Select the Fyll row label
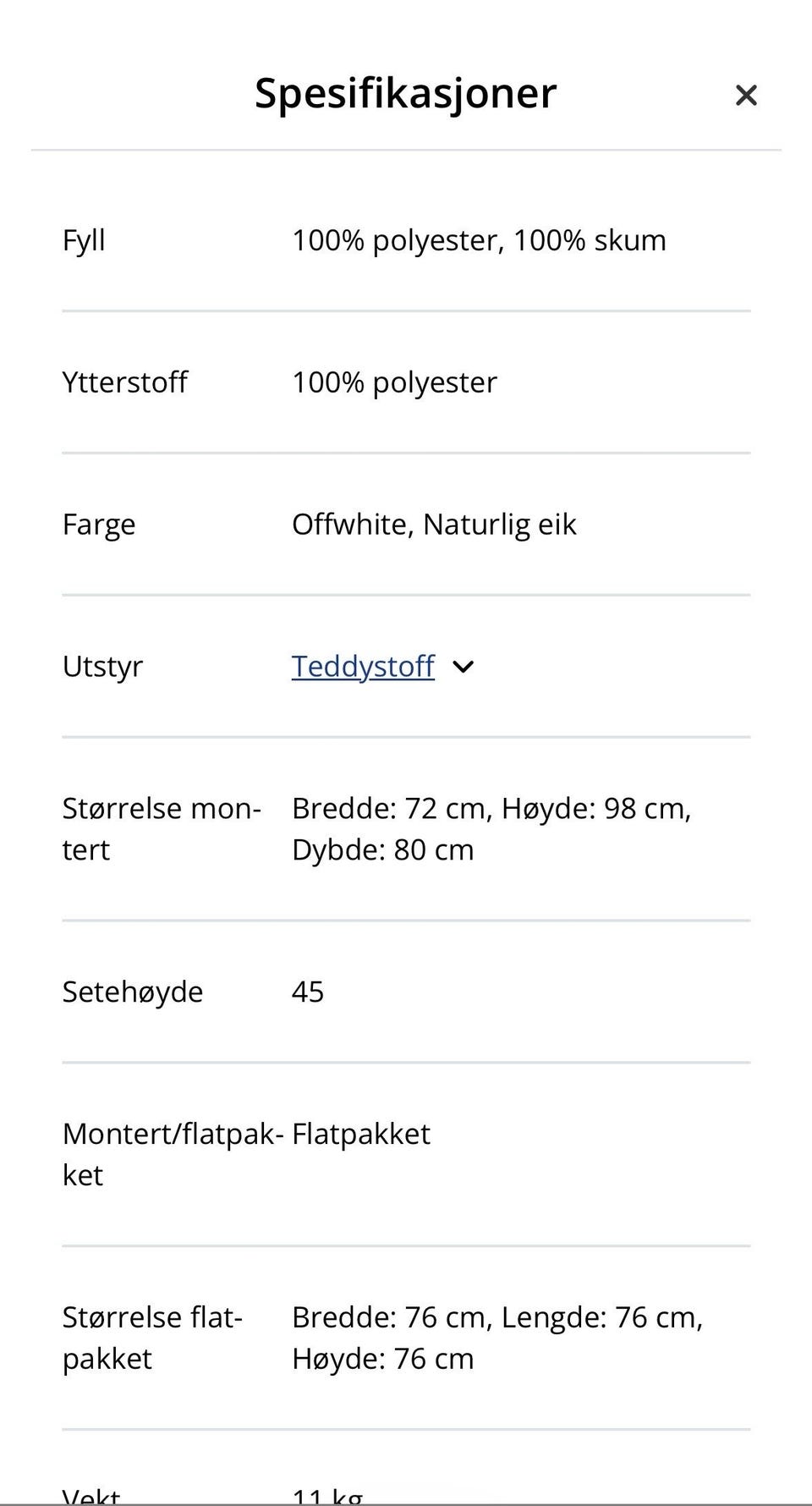 (x=84, y=240)
